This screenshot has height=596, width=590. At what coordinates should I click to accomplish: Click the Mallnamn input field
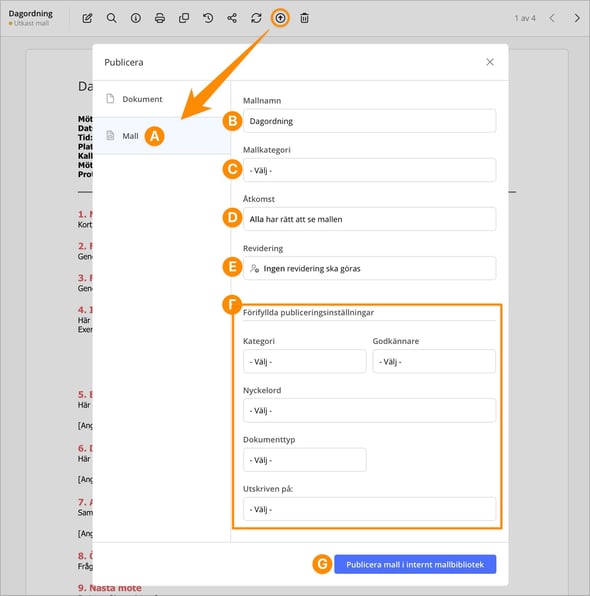coord(370,121)
